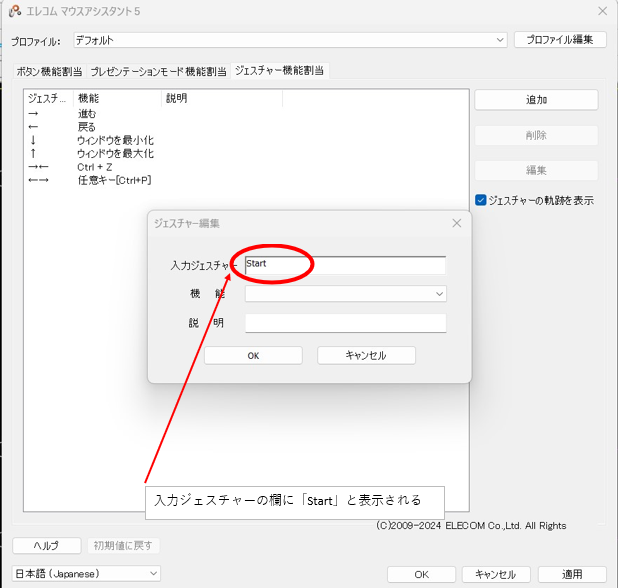The image size is (618, 588).
Task: Click the 追加 button
Action: click(x=536, y=100)
